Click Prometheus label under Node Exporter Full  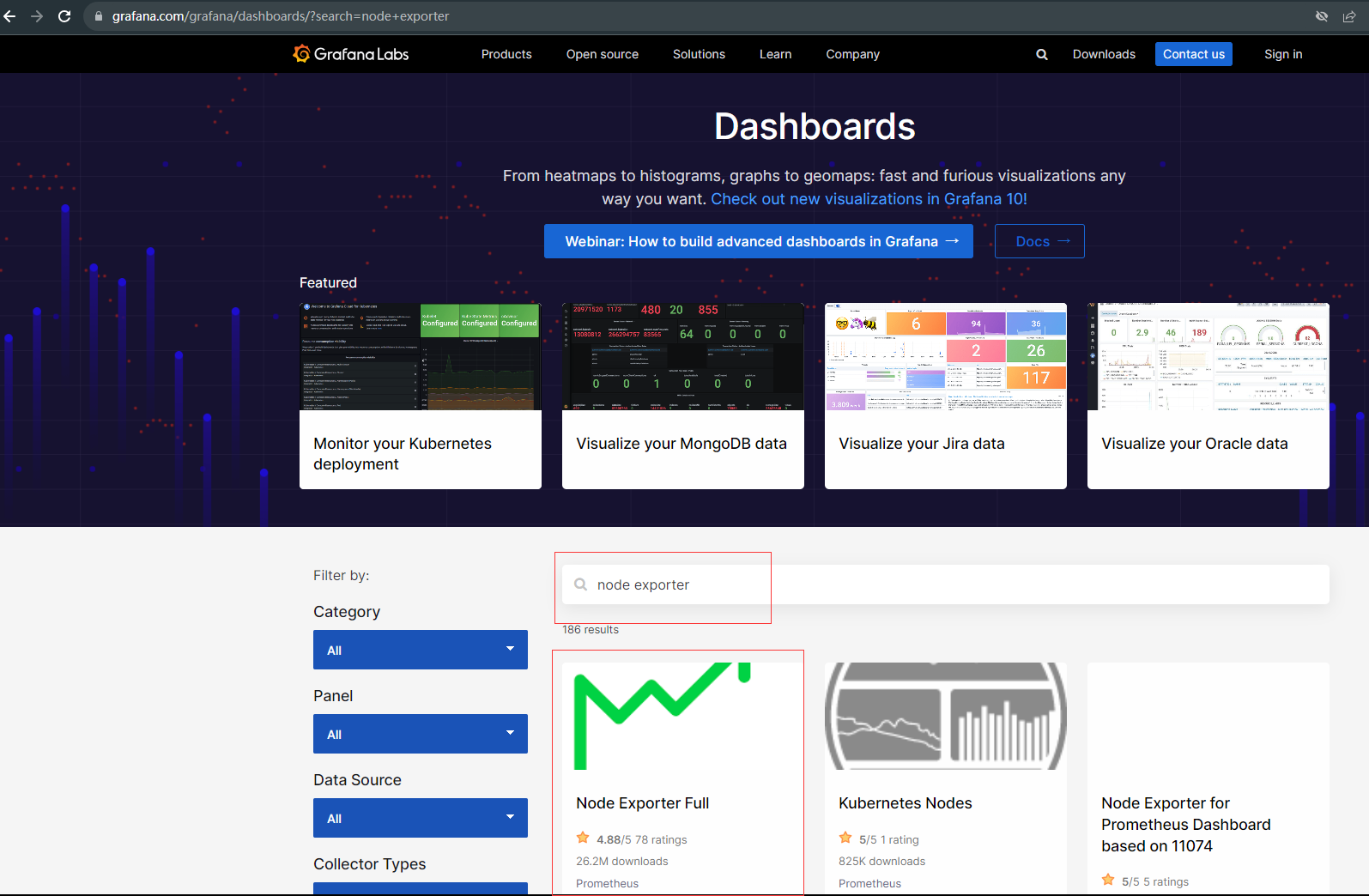click(608, 883)
